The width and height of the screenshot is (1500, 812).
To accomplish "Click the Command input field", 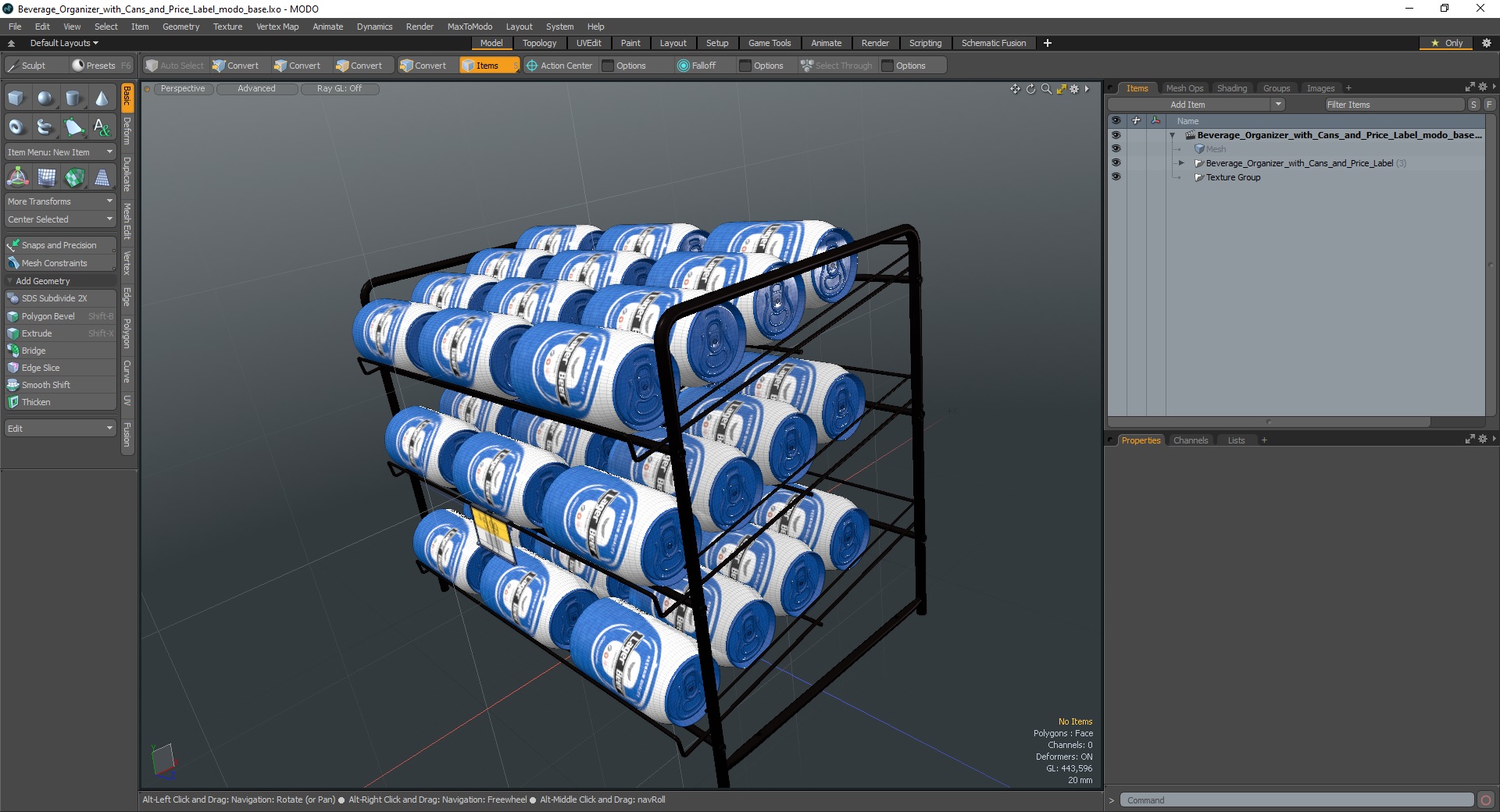I will click(x=1297, y=800).
